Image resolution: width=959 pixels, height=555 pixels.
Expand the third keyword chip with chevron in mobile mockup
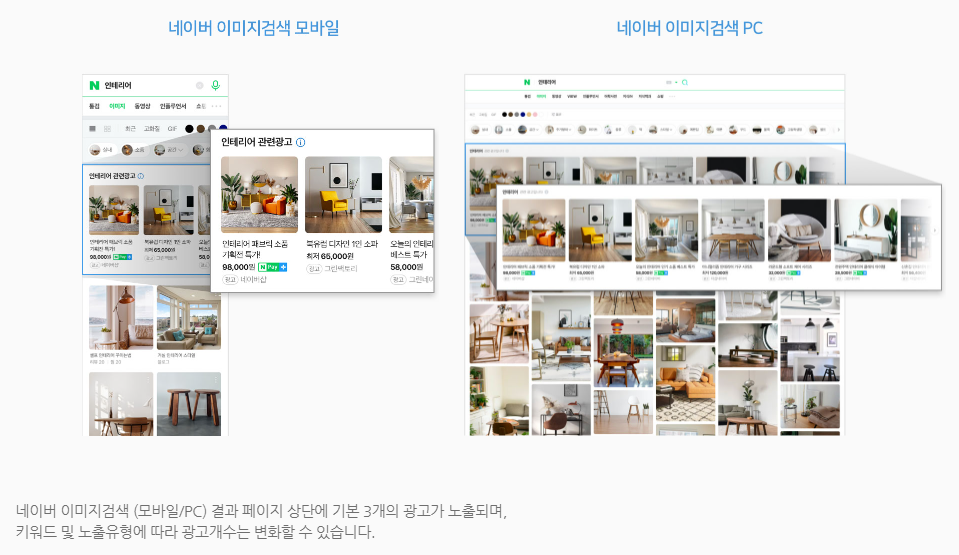tap(169, 150)
